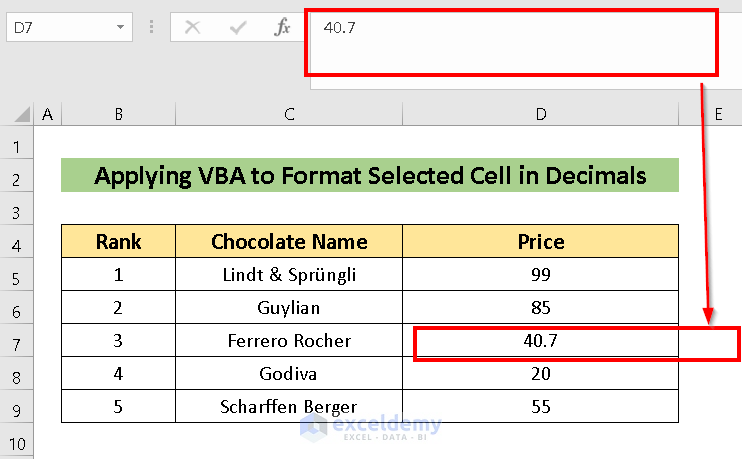
Task: Click the Enter checkmark formula bar icon
Action: click(x=238, y=28)
